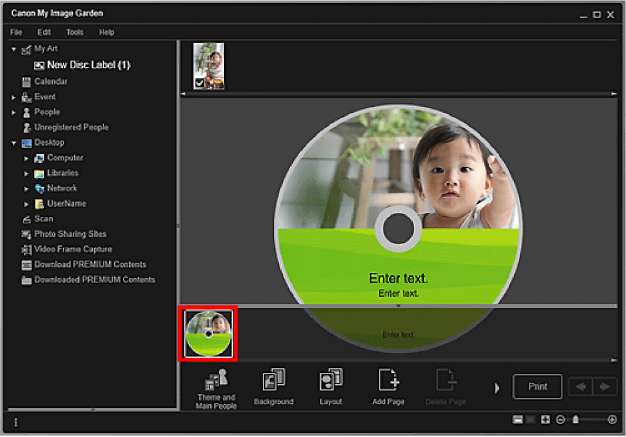Open Photo Sharing Sites
Viewport: 626px width, 437px height.
pos(70,234)
